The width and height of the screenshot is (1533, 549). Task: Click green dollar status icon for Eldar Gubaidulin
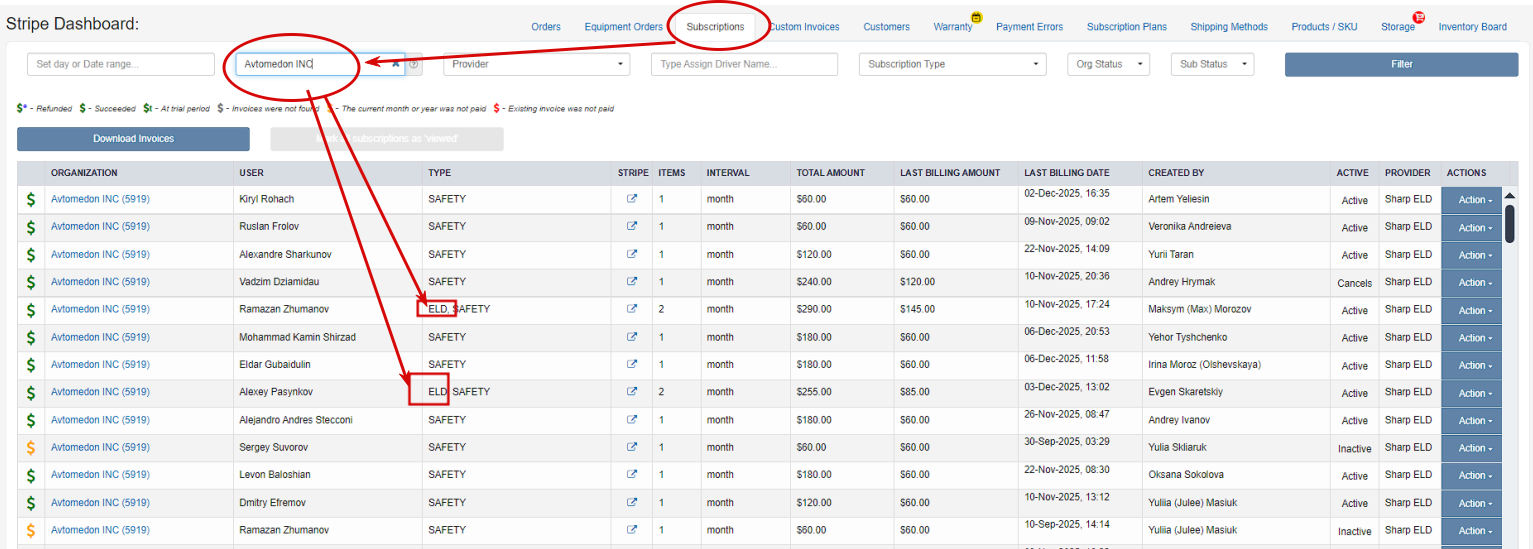31,365
